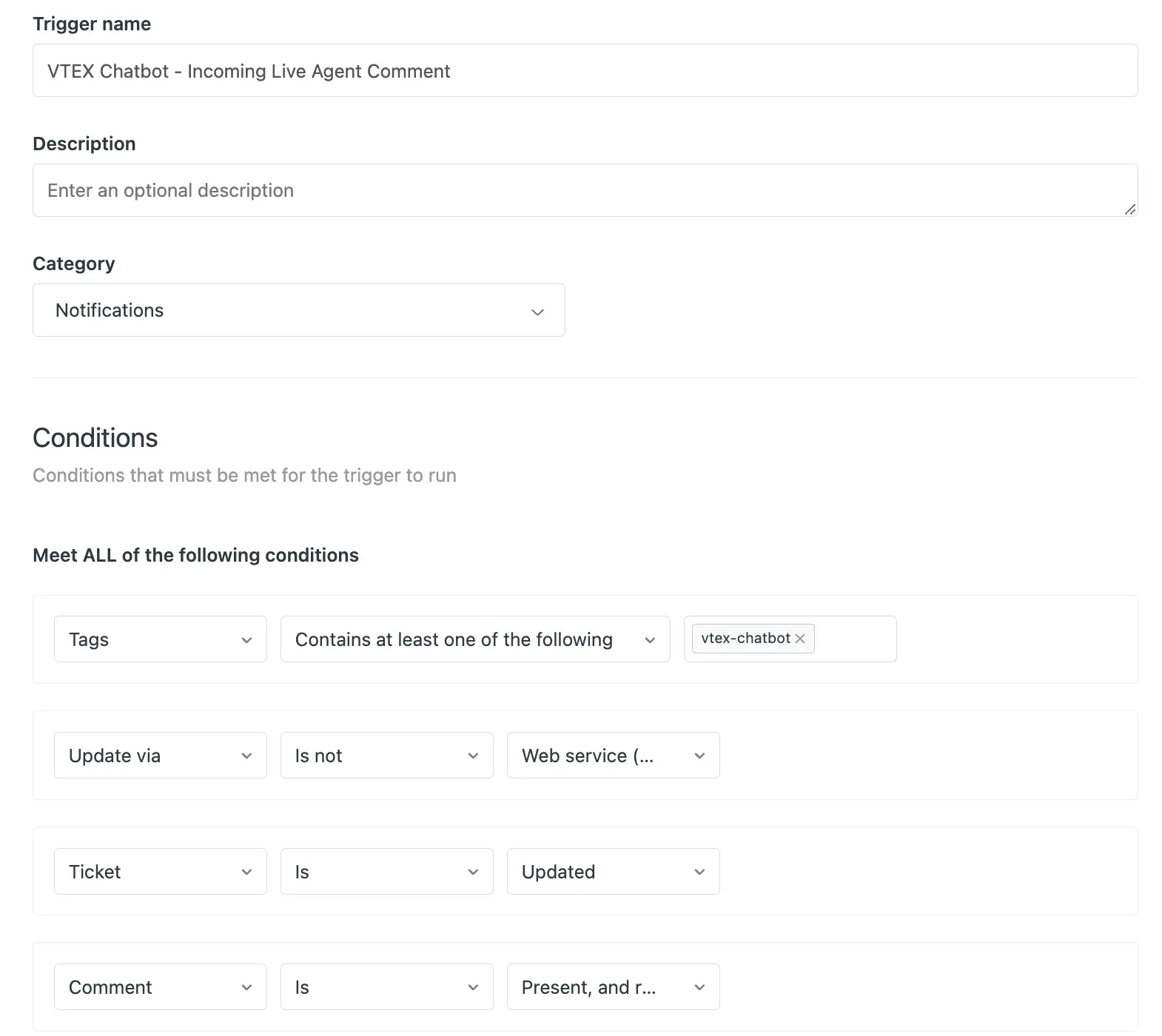Click into the Trigger name field
This screenshot has width=1162, height=1036.
point(585,71)
